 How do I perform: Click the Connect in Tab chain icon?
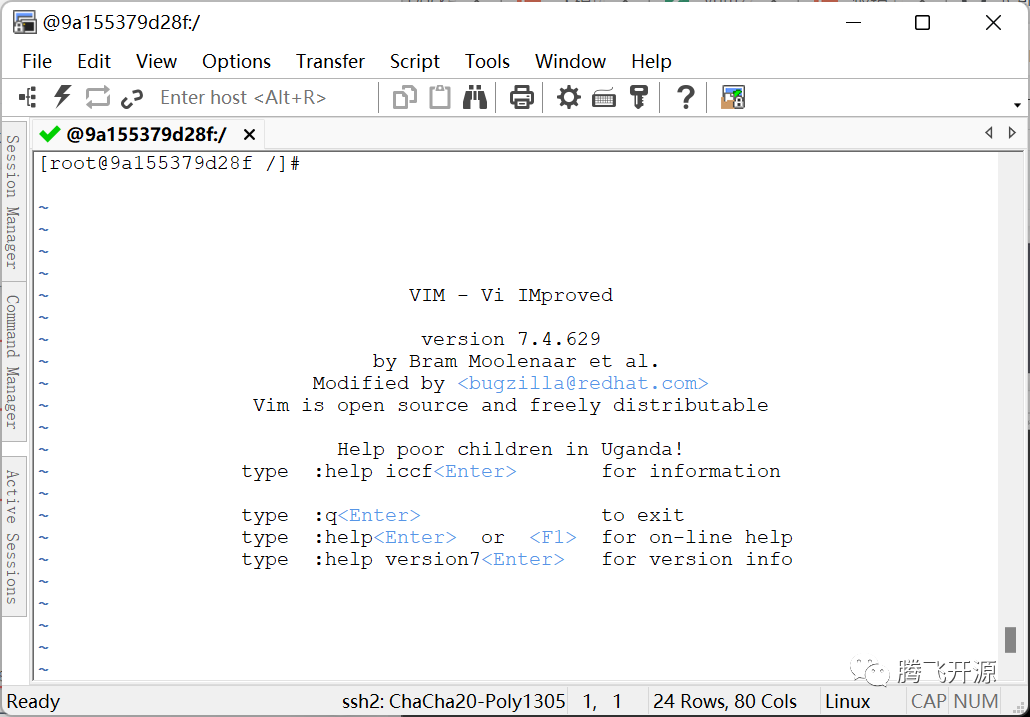point(132,98)
